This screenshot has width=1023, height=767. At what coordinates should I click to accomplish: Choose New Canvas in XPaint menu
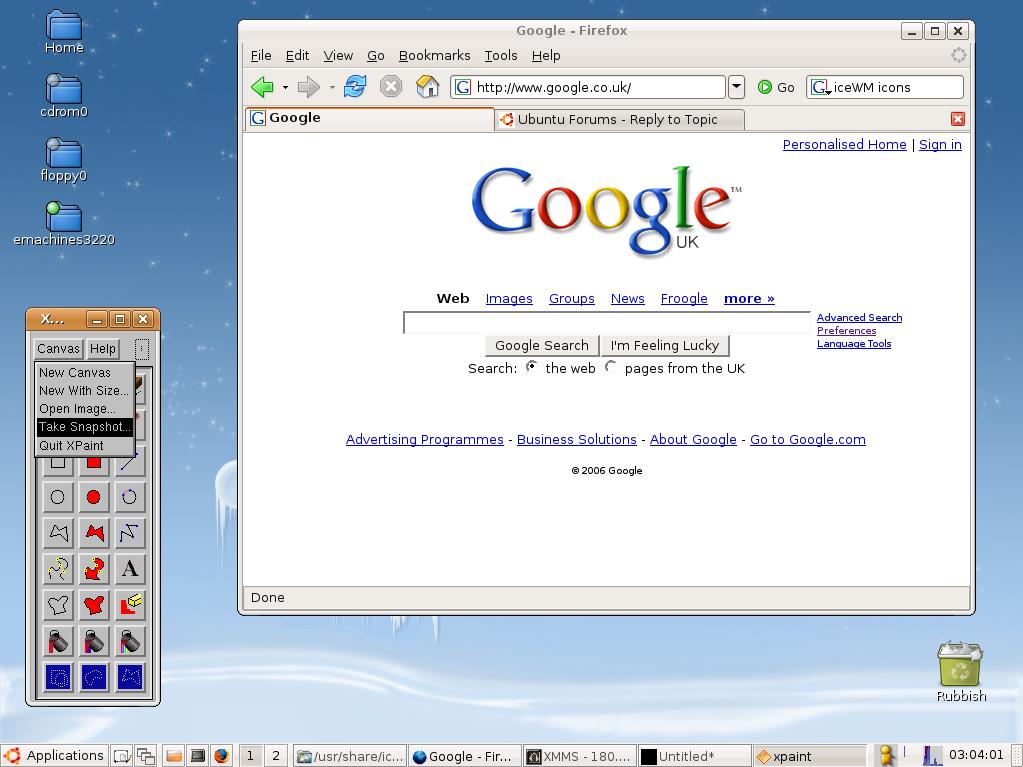[x=85, y=372]
